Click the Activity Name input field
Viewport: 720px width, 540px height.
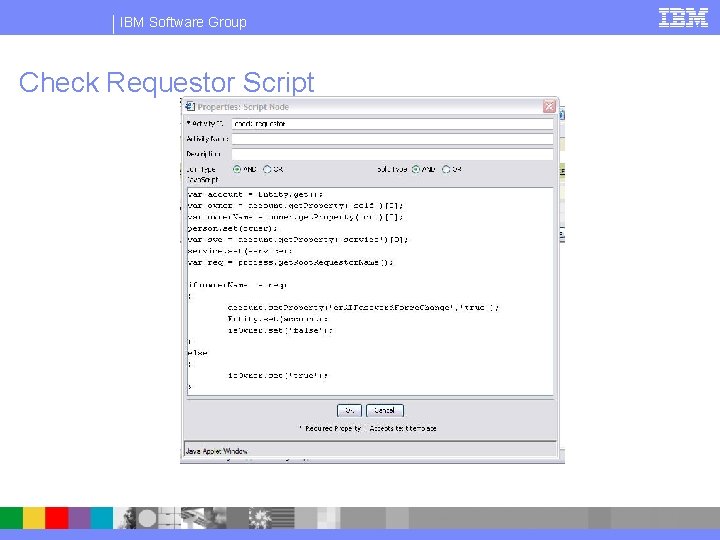click(x=392, y=139)
